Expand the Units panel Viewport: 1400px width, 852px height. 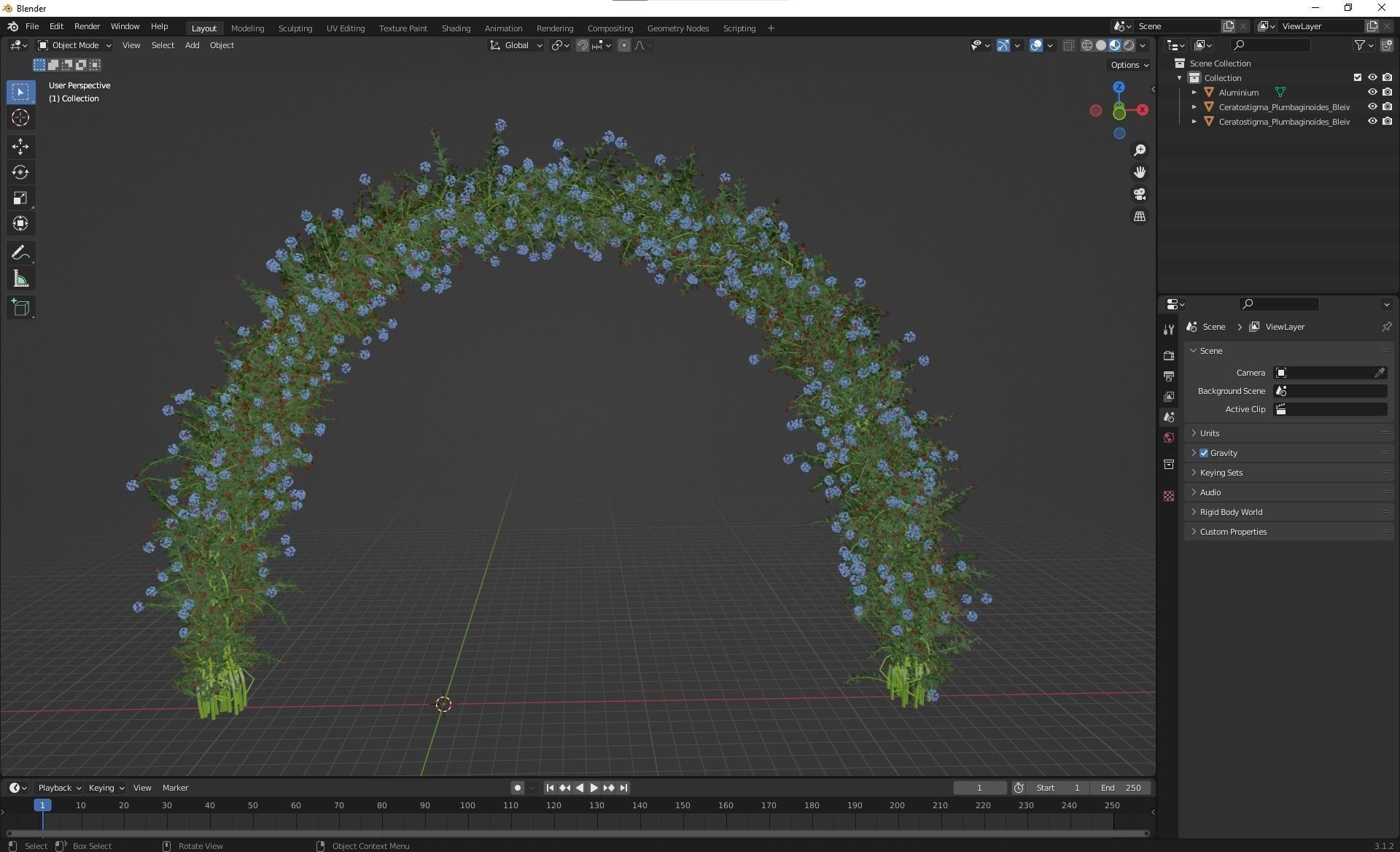click(1210, 433)
